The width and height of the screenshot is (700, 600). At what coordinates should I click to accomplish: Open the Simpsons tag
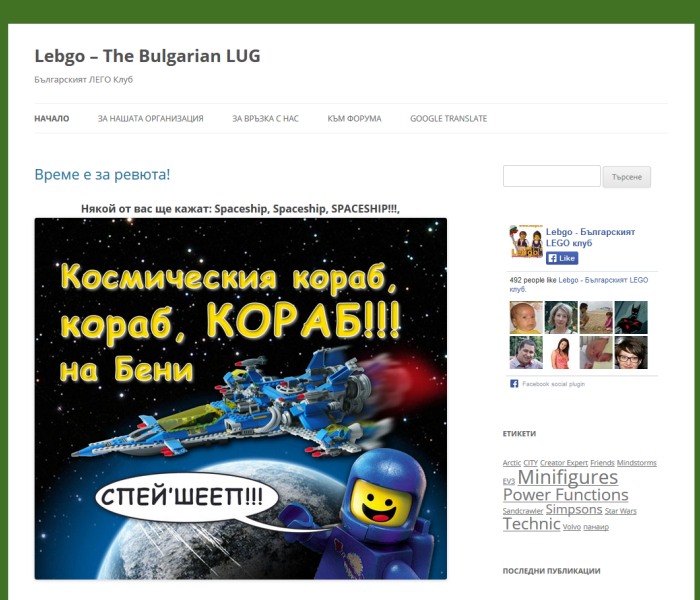[574, 509]
